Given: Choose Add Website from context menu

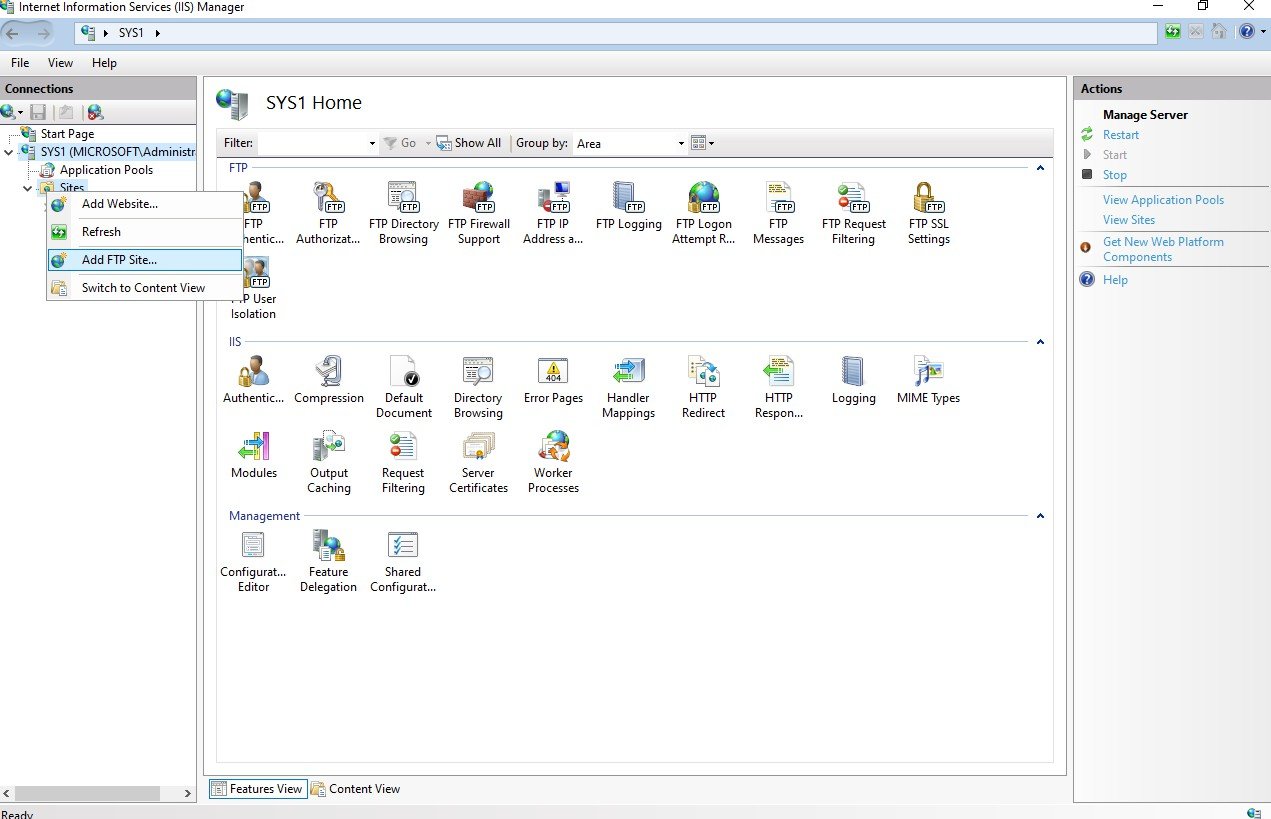Looking at the screenshot, I should tap(145, 204).
